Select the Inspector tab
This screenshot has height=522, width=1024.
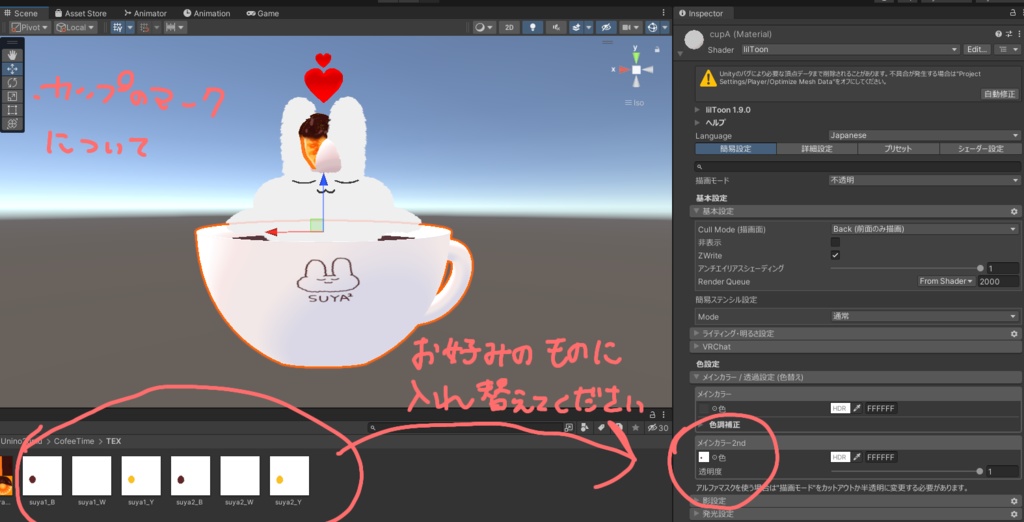click(701, 13)
